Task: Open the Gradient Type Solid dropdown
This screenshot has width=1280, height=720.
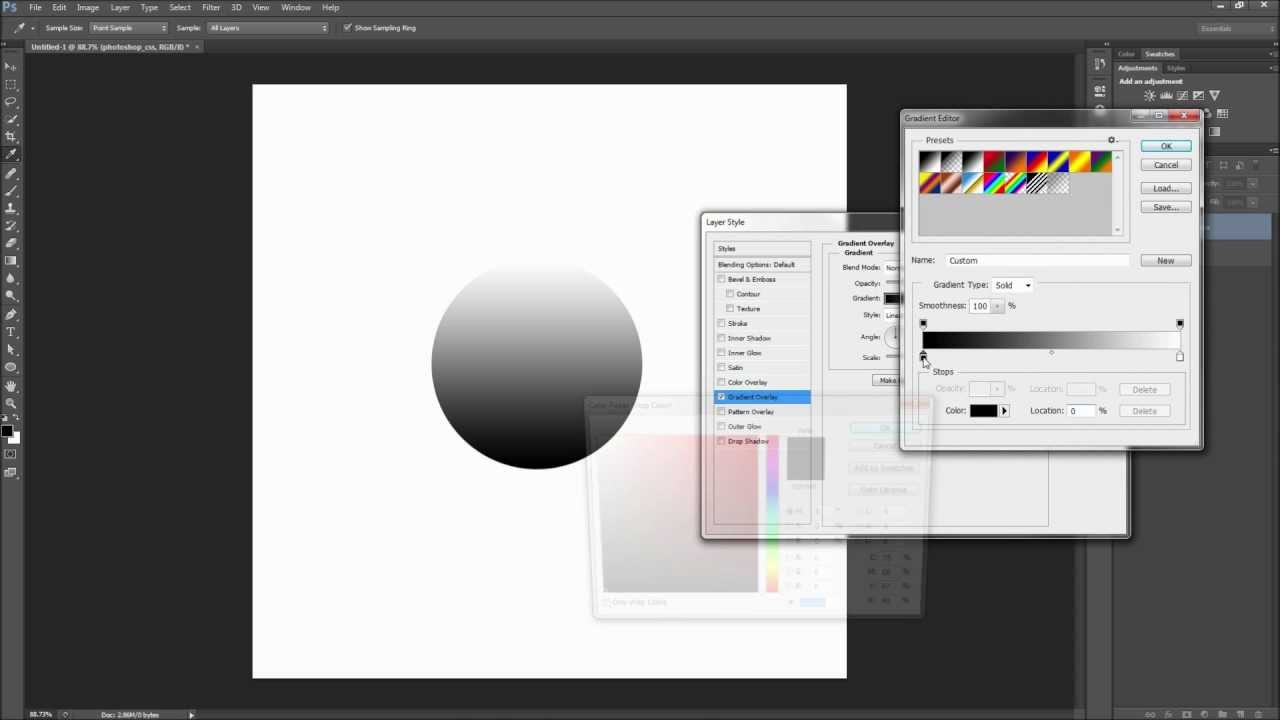Action: click(x=1012, y=285)
